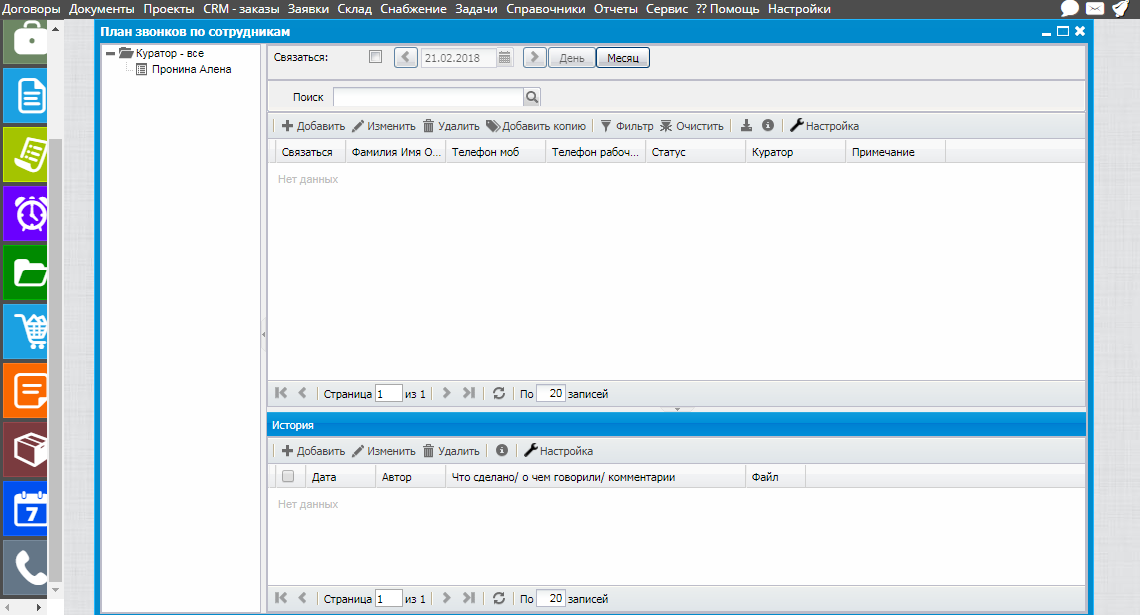Open the CRM - заказы menu
This screenshot has height=615, width=1140.
(241, 9)
